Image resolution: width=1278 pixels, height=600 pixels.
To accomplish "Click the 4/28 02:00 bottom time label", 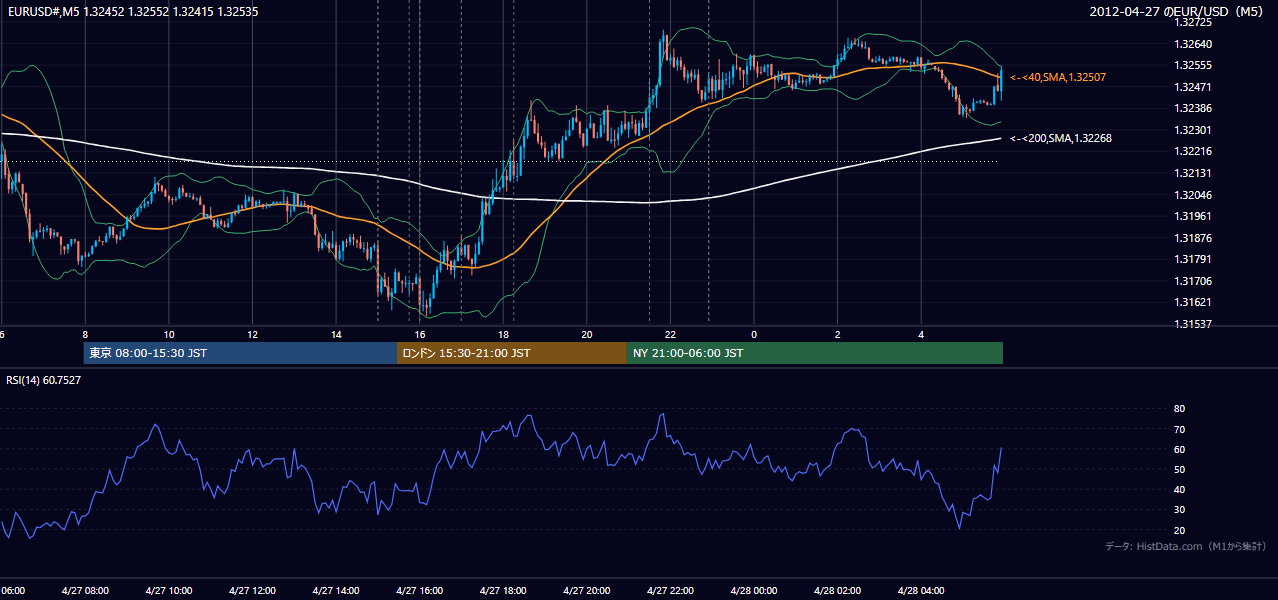I will pyautogui.click(x=837, y=590).
